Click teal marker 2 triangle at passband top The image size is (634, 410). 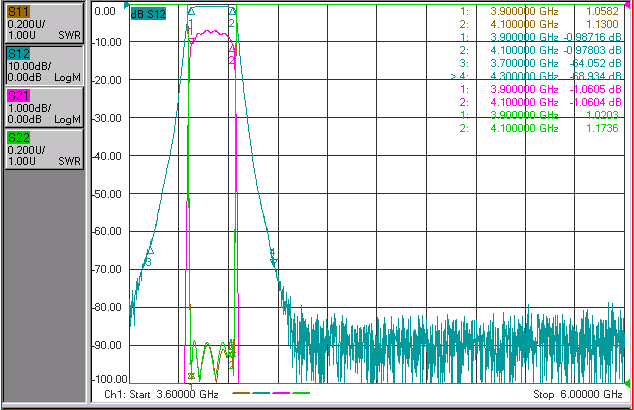click(232, 11)
